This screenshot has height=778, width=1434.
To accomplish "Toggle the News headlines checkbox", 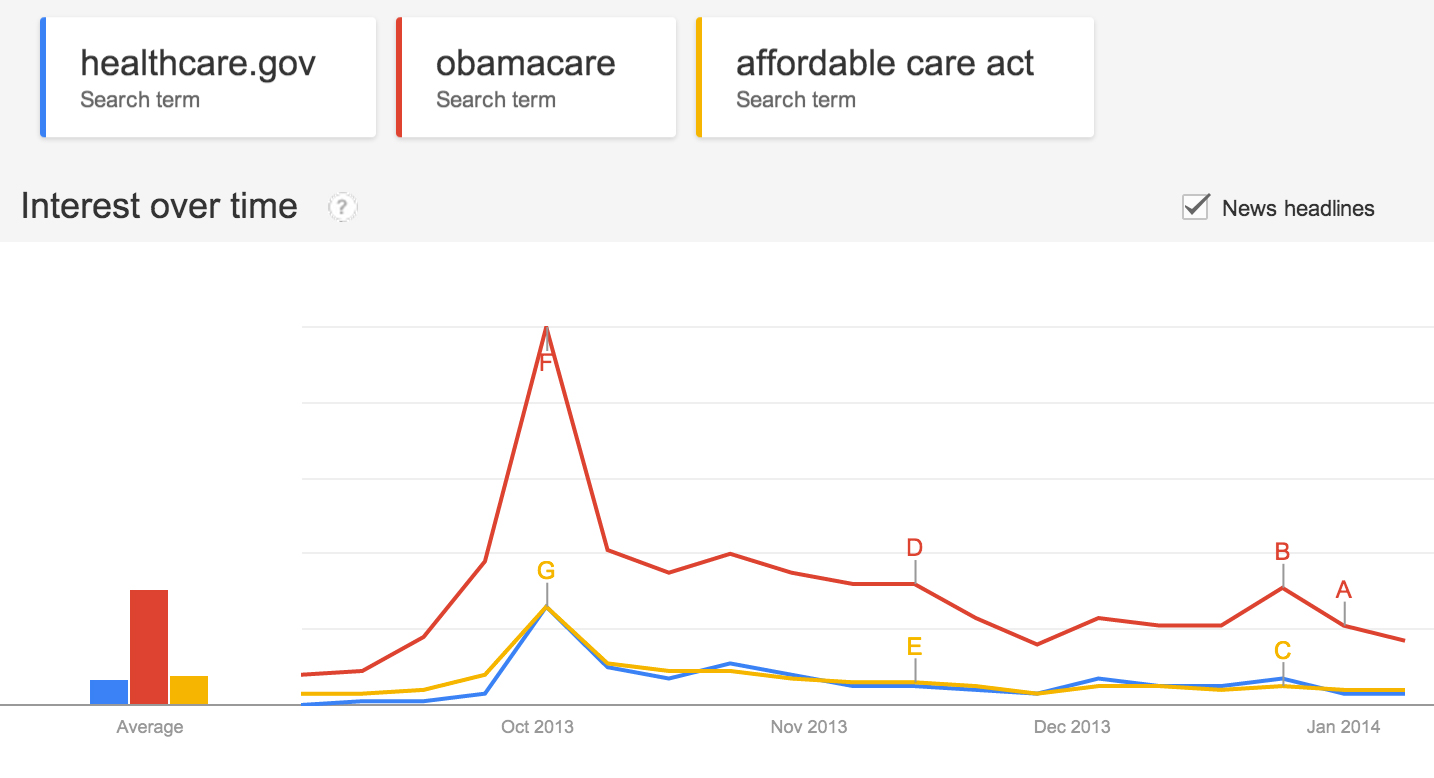I will pos(1196,207).
